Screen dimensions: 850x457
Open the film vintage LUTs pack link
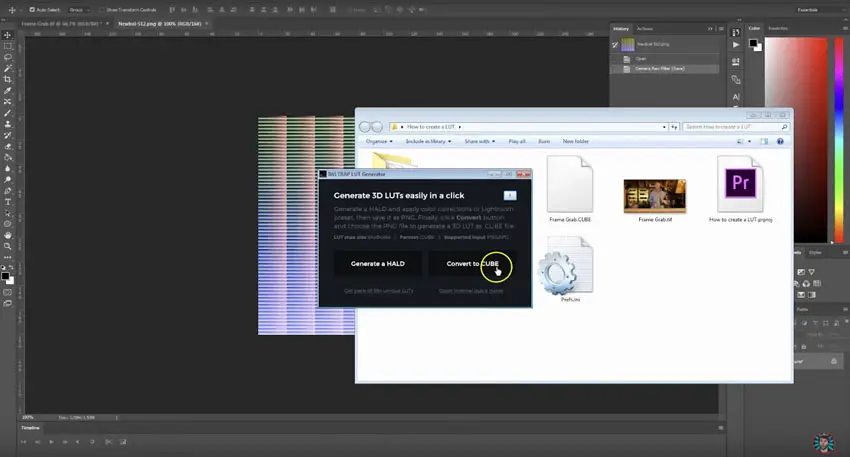(x=378, y=291)
